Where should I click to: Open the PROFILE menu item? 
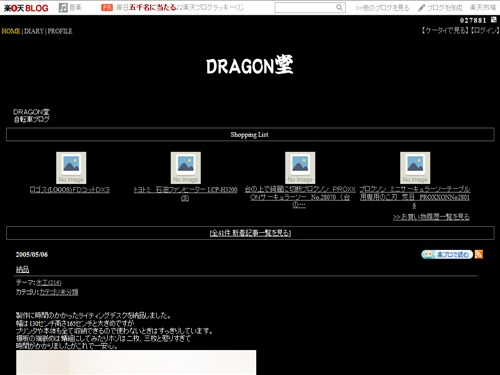tap(60, 31)
